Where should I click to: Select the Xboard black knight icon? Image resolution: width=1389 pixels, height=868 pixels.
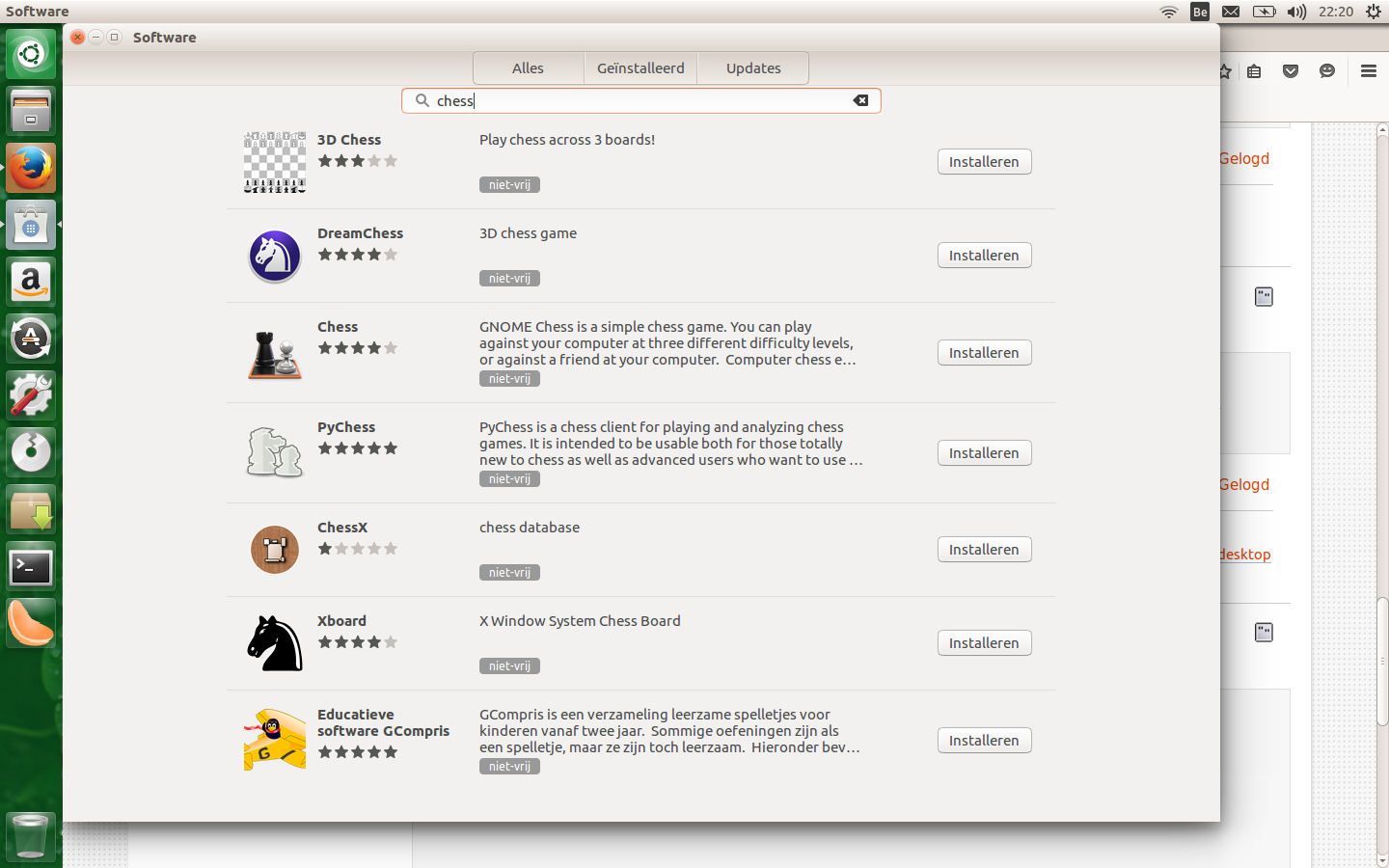coord(275,643)
